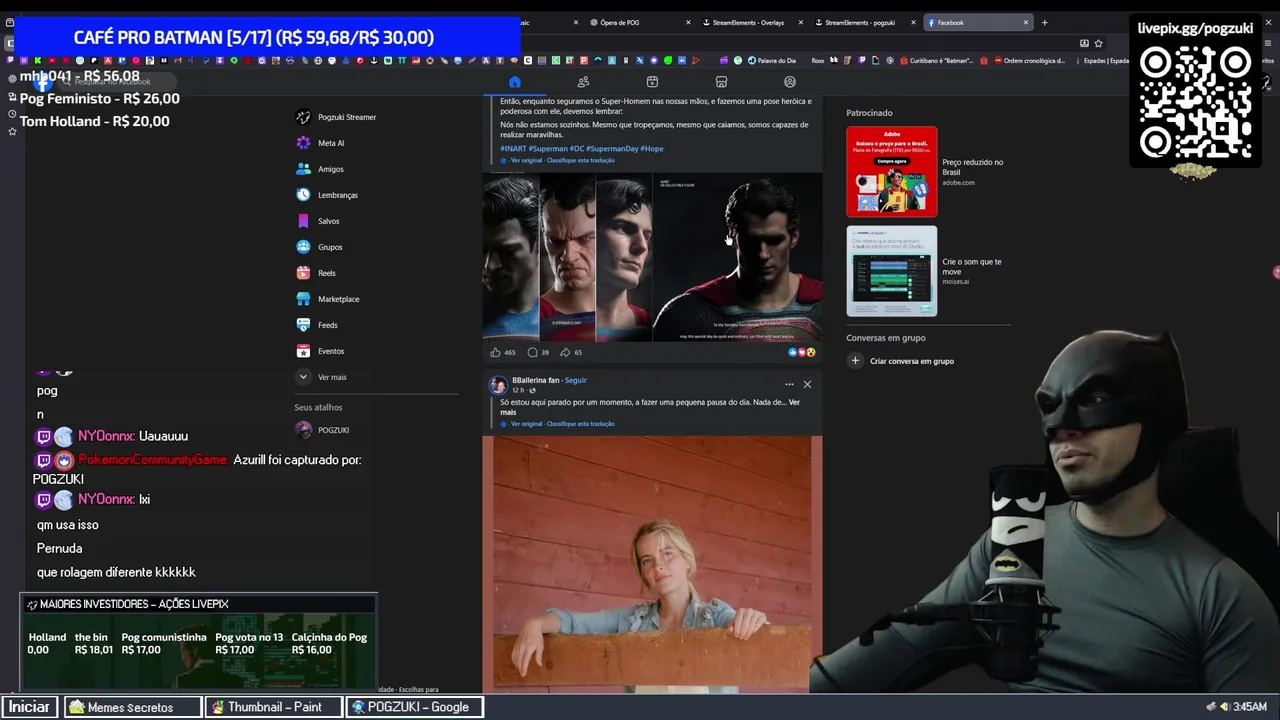The image size is (1280, 720).
Task: Click Ver original on Superman post
Action: [526, 160]
